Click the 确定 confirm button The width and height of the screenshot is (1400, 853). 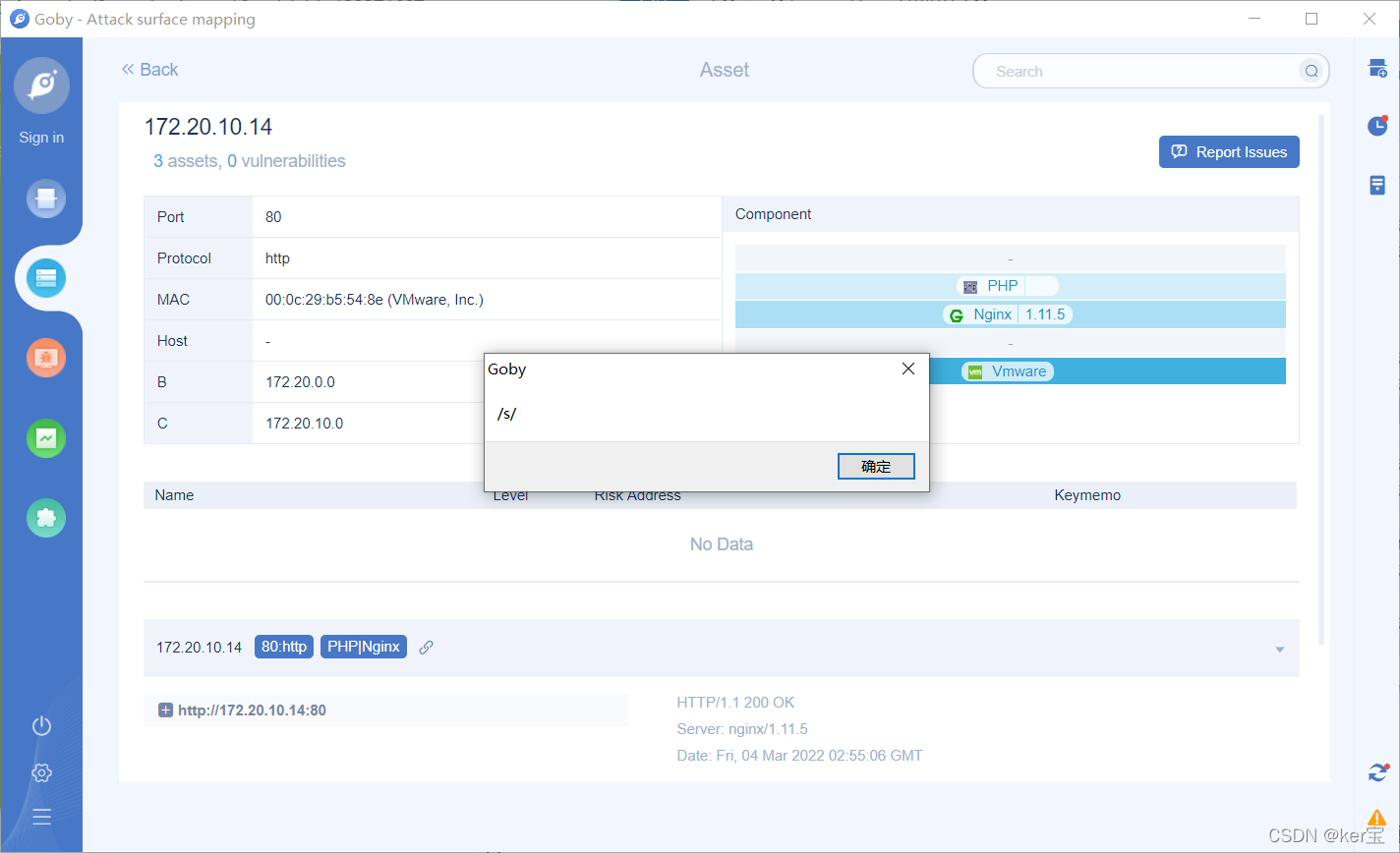coord(876,467)
